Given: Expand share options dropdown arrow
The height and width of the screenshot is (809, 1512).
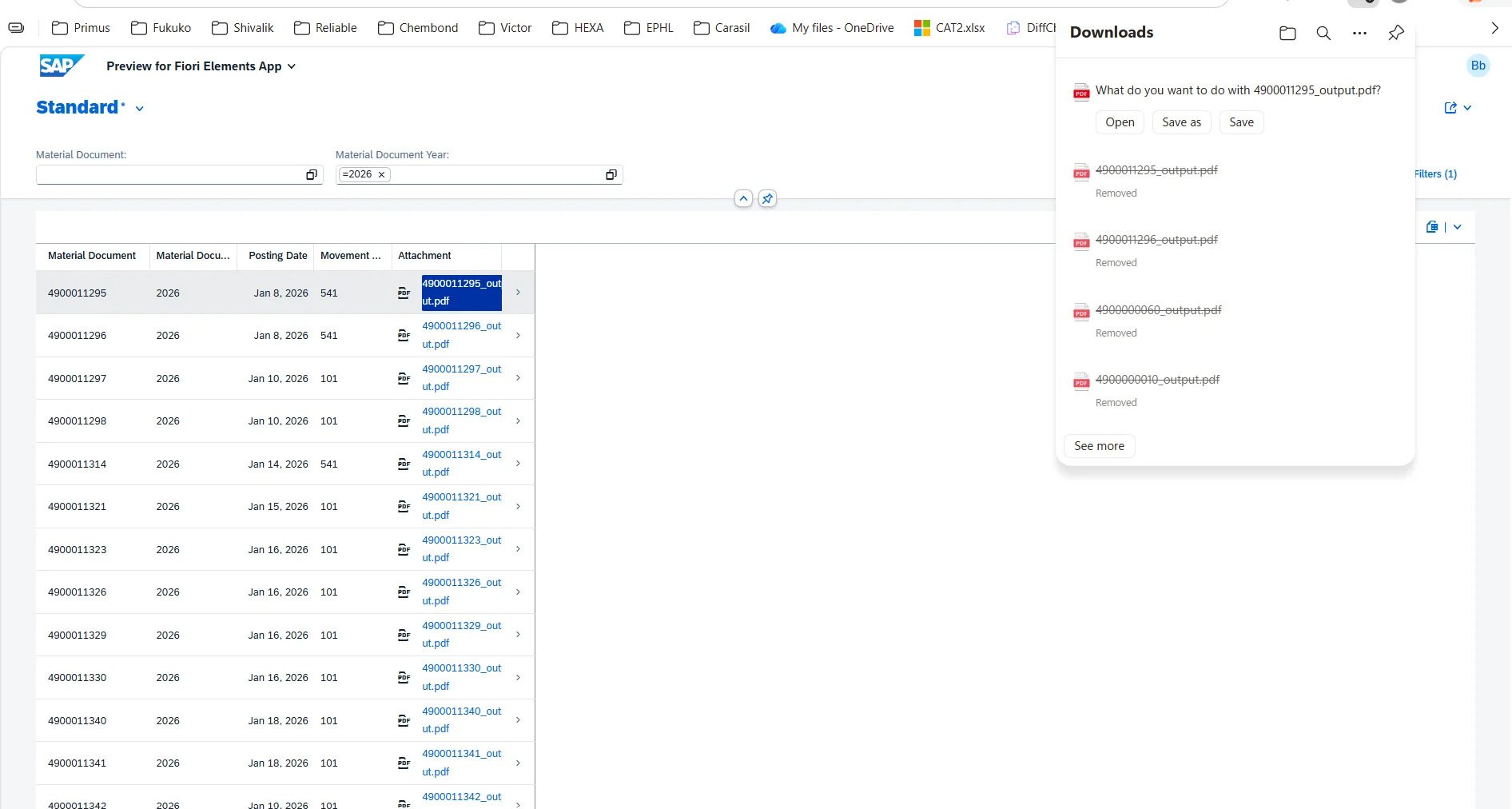Looking at the screenshot, I should coord(1467,108).
